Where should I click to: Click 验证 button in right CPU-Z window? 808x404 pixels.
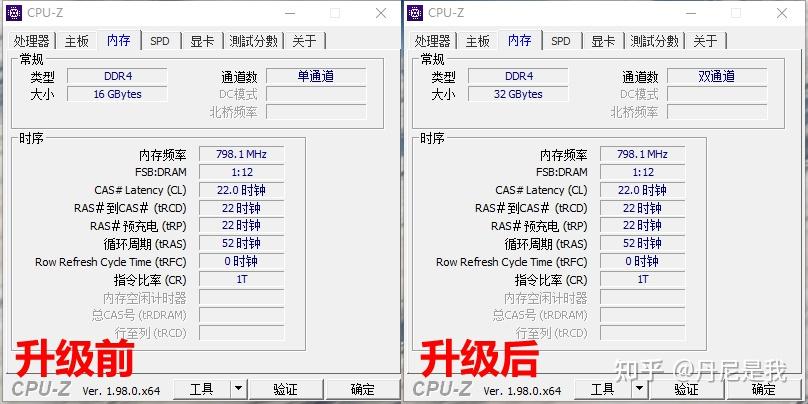click(x=686, y=389)
